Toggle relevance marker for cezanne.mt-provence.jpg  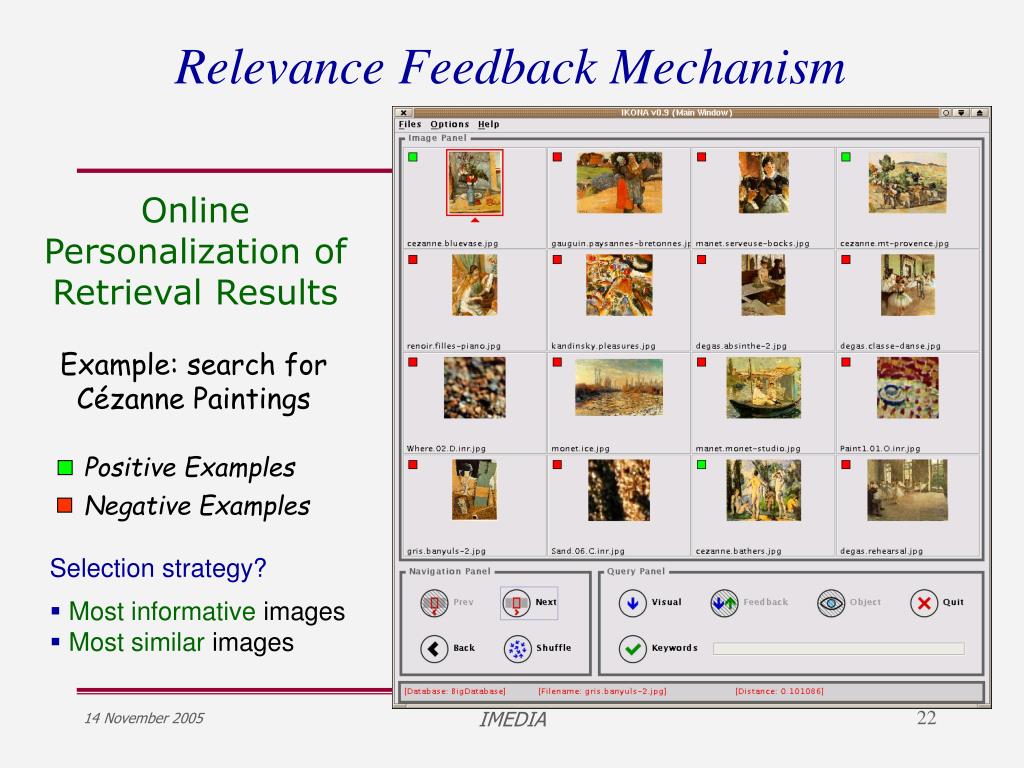tap(846, 157)
